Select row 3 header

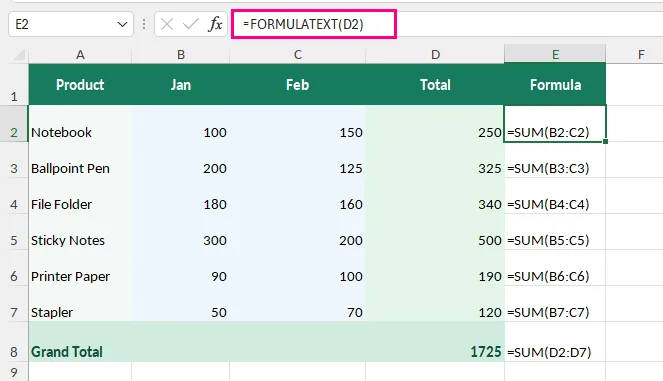point(14,160)
